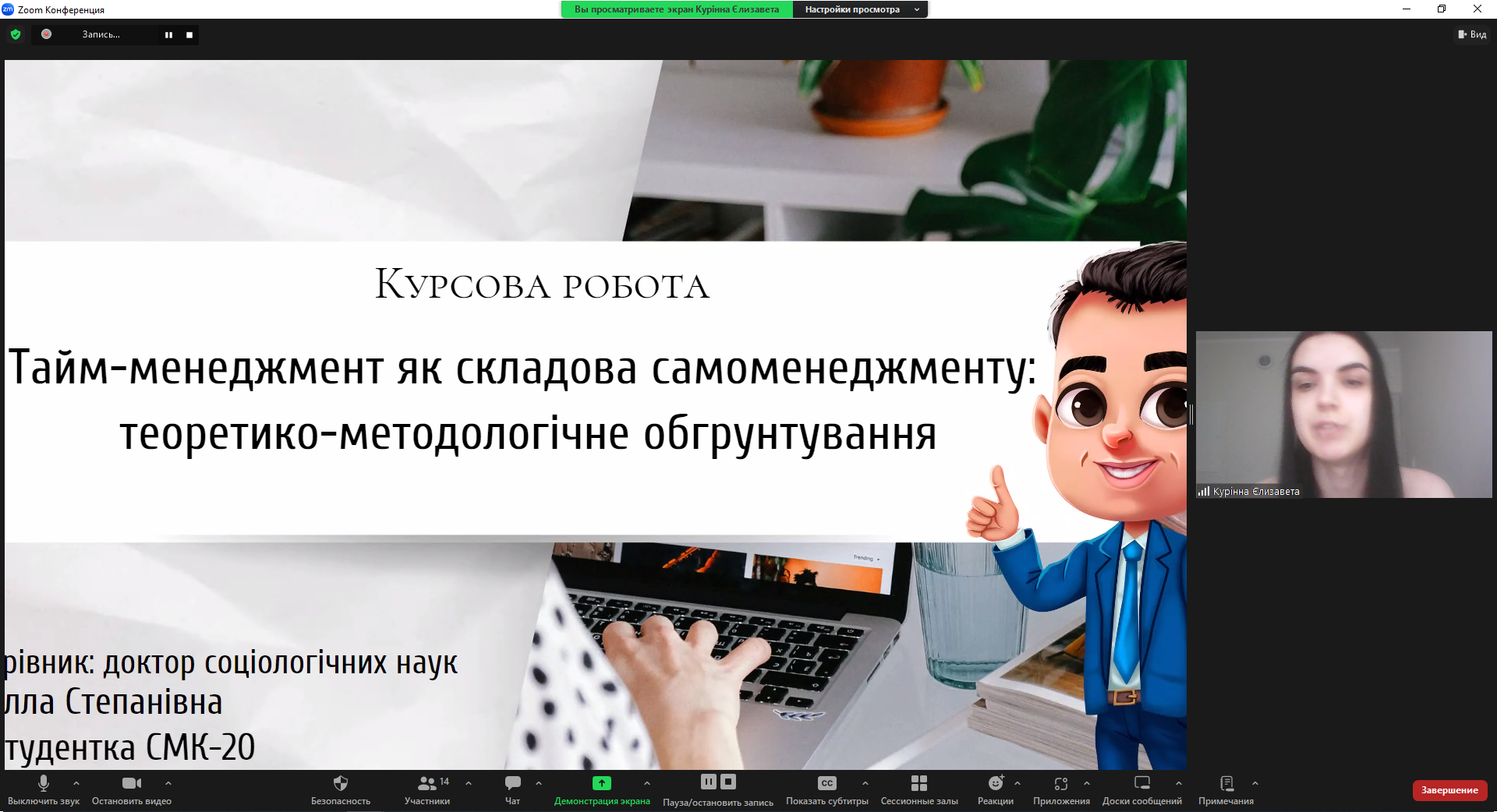The image size is (1497, 812).
Task: Expand audio options arrow next to microphone
Action: click(x=76, y=783)
